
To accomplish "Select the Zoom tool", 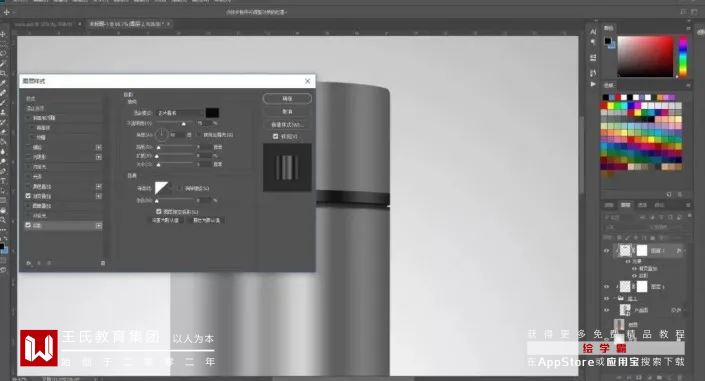I will pyautogui.click(x=3, y=220).
